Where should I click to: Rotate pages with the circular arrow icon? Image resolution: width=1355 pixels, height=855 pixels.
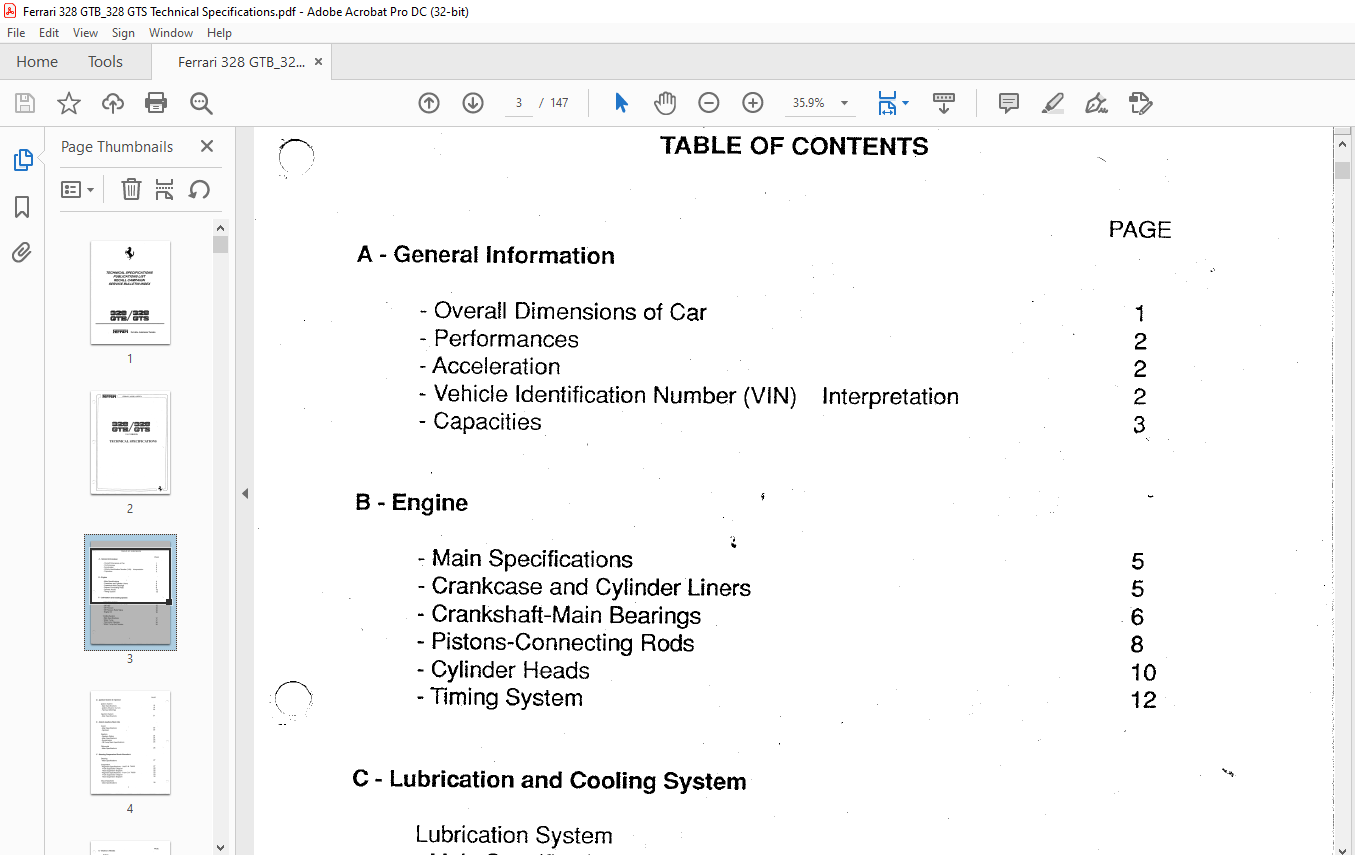tap(199, 189)
